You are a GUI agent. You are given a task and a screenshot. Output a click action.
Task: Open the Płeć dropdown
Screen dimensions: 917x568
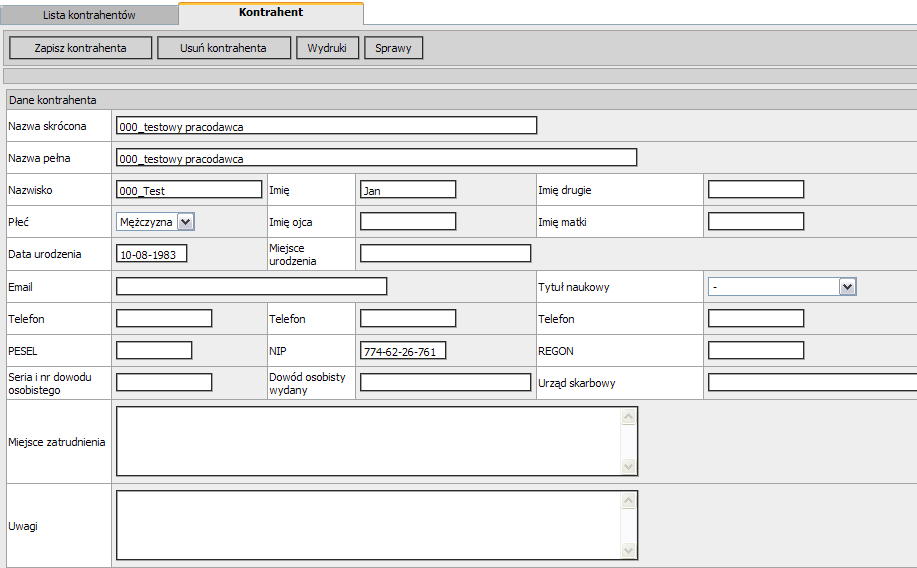(x=155, y=222)
